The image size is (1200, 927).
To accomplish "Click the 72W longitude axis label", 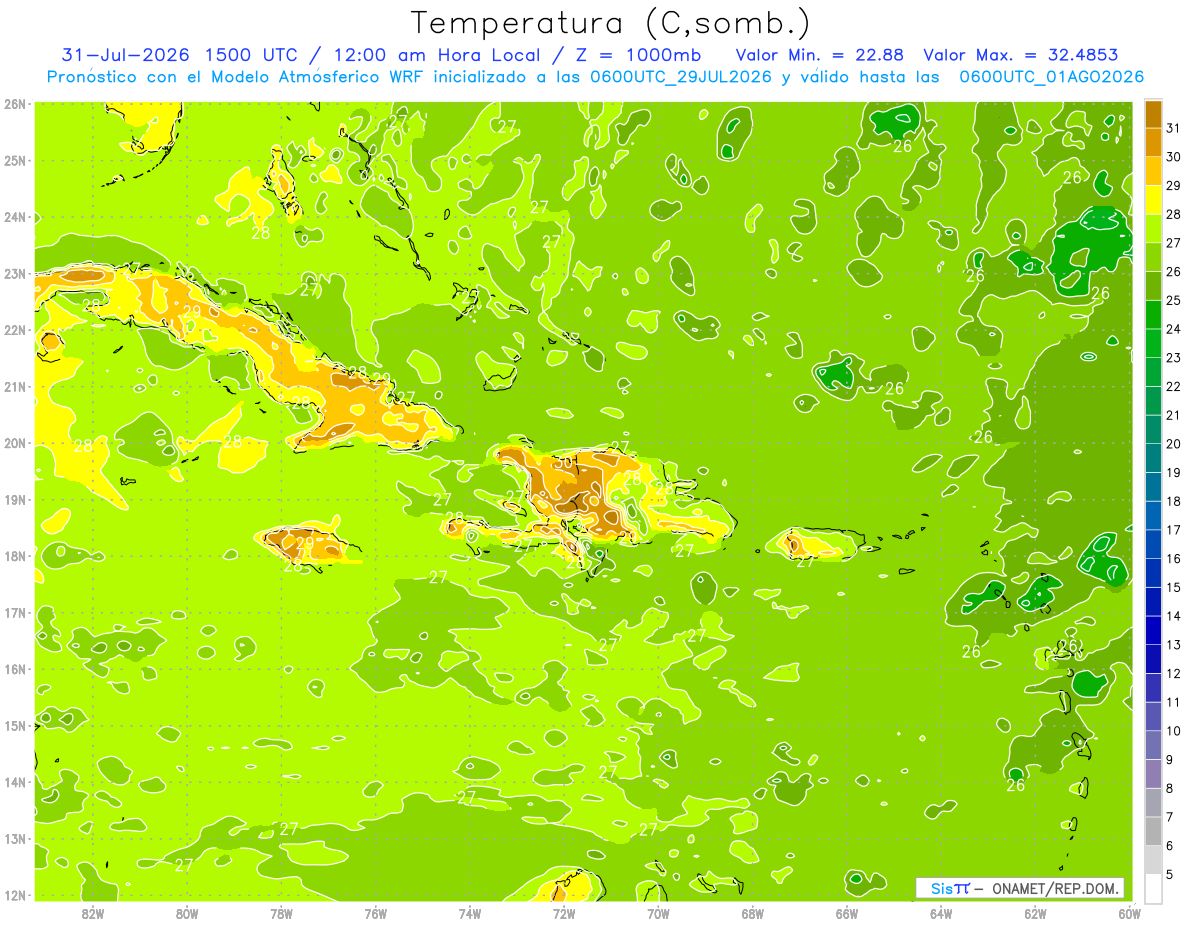I will 564,913.
